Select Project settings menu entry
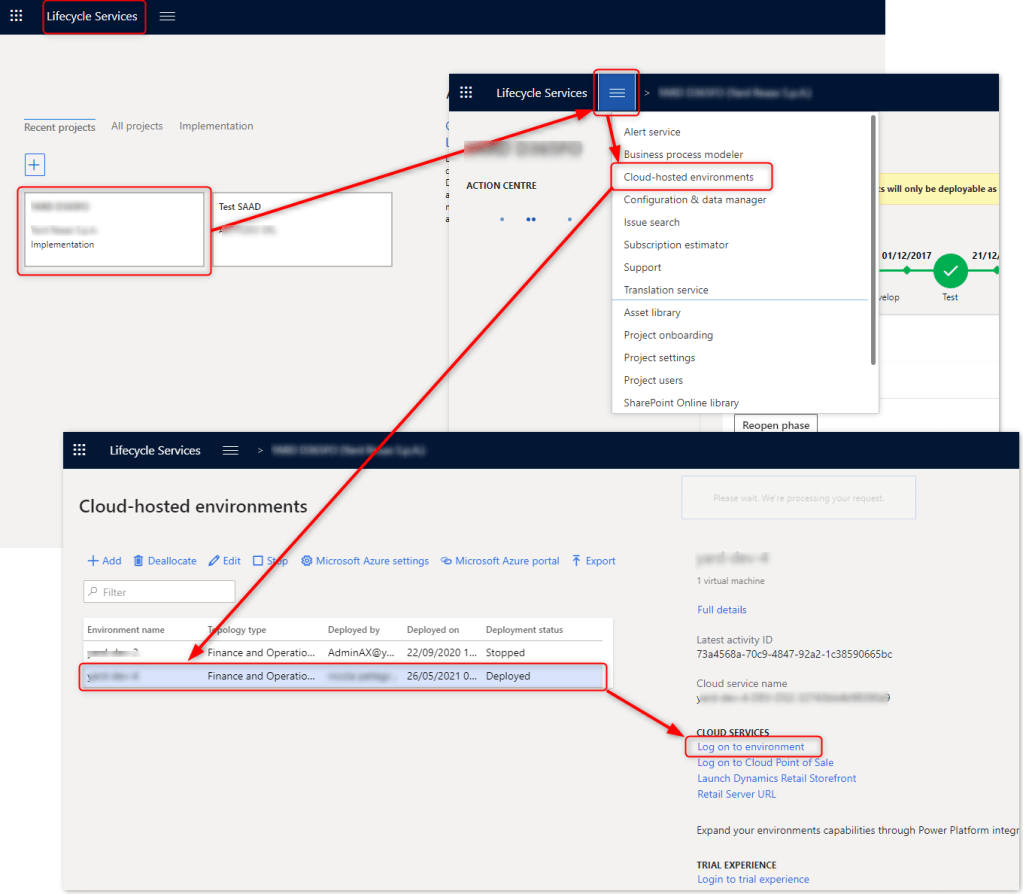Screen dimensions: 1023x894 click(659, 358)
